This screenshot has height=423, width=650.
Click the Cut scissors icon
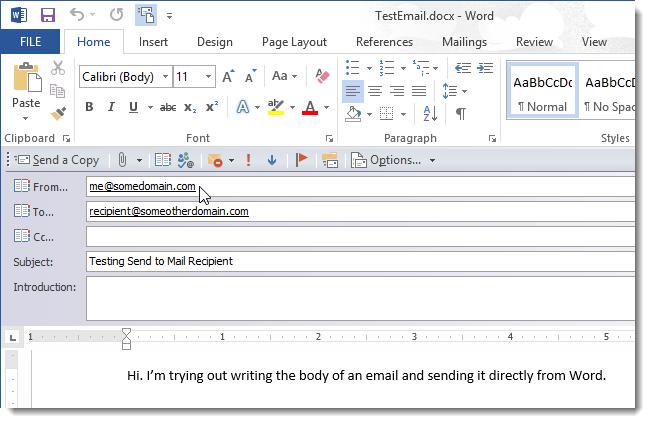tap(58, 68)
